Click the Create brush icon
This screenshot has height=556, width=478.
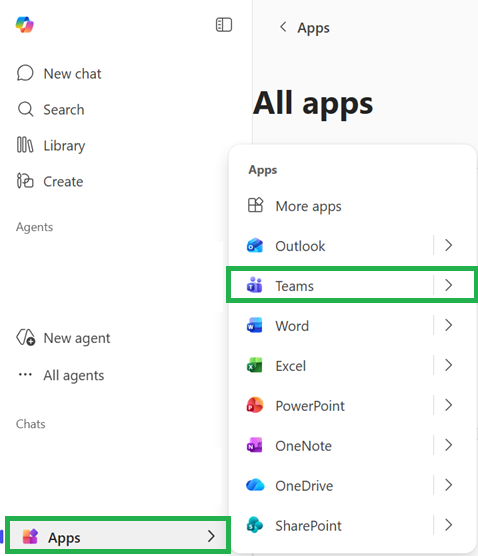[25, 180]
